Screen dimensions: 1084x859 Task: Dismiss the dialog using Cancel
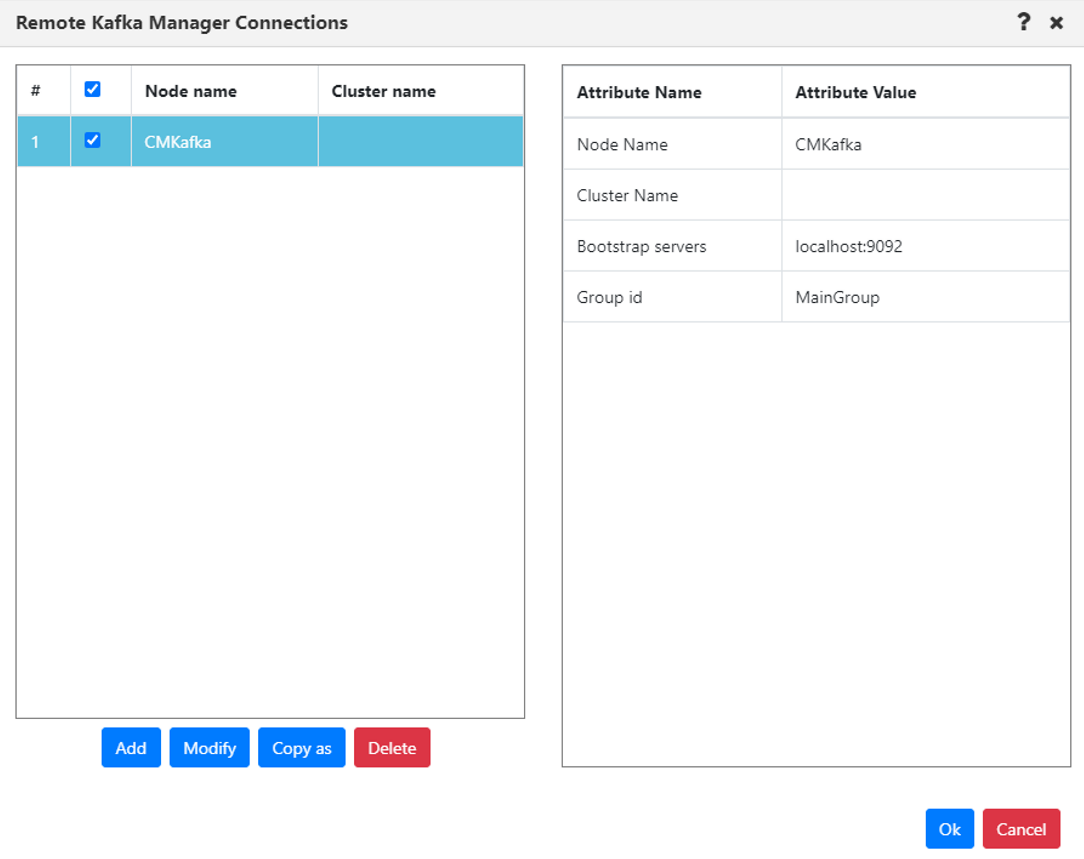(1021, 828)
